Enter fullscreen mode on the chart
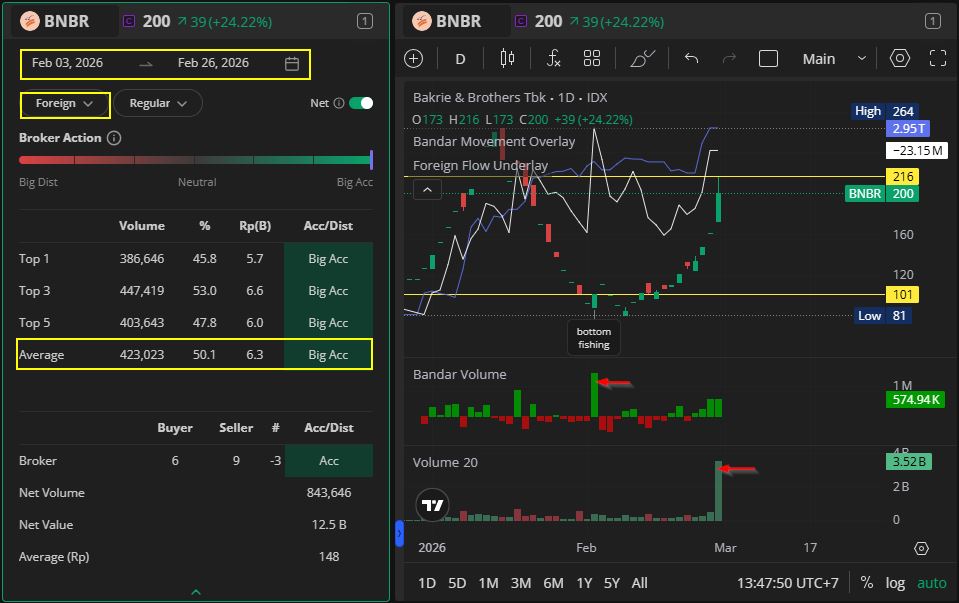Screen dimensions: 959x603 938,59
